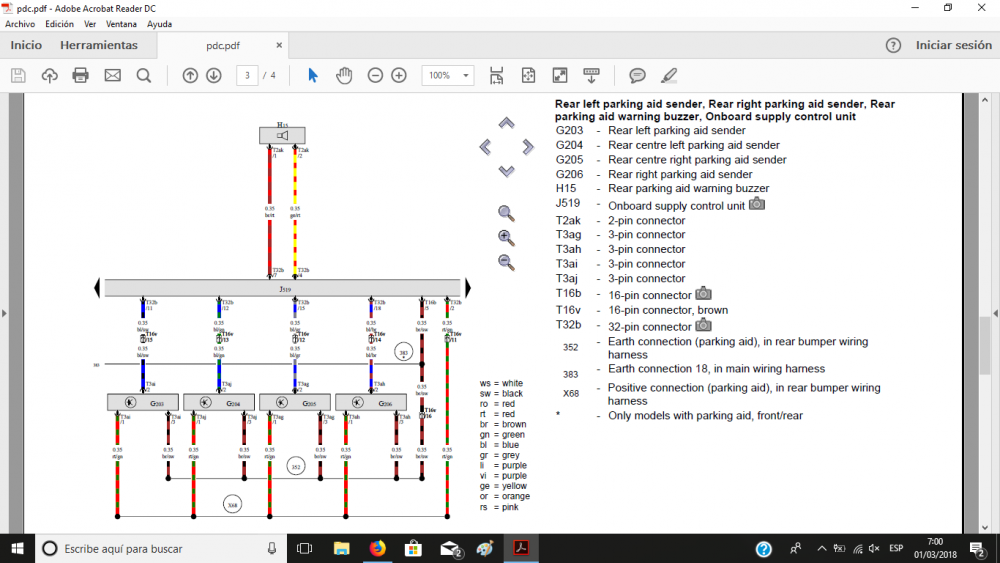The image size is (1000, 563).
Task: Click diagram navigation left arrow
Action: pyautogui.click(x=485, y=147)
